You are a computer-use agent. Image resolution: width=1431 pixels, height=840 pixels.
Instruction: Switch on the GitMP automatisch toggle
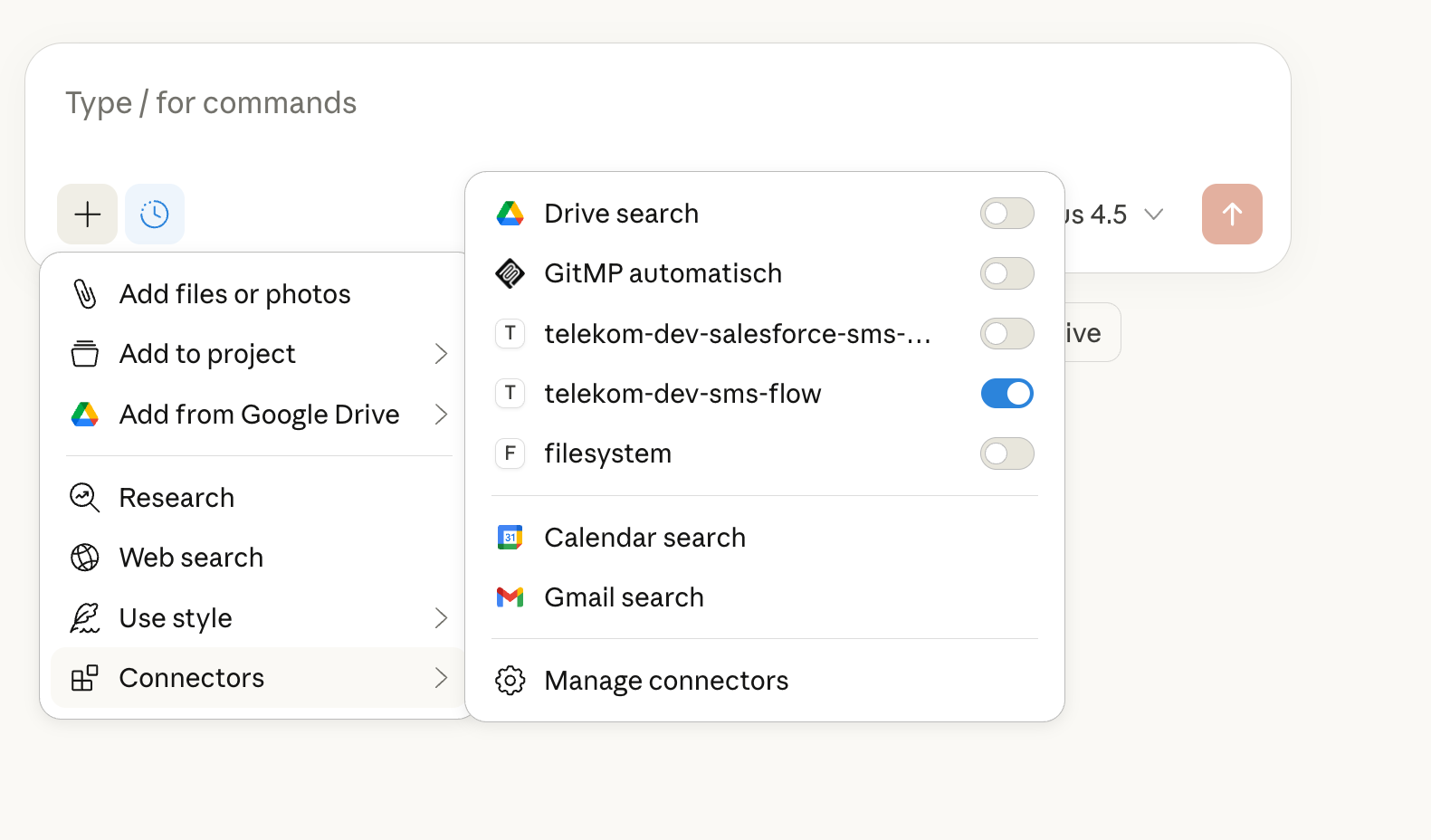coord(1006,273)
